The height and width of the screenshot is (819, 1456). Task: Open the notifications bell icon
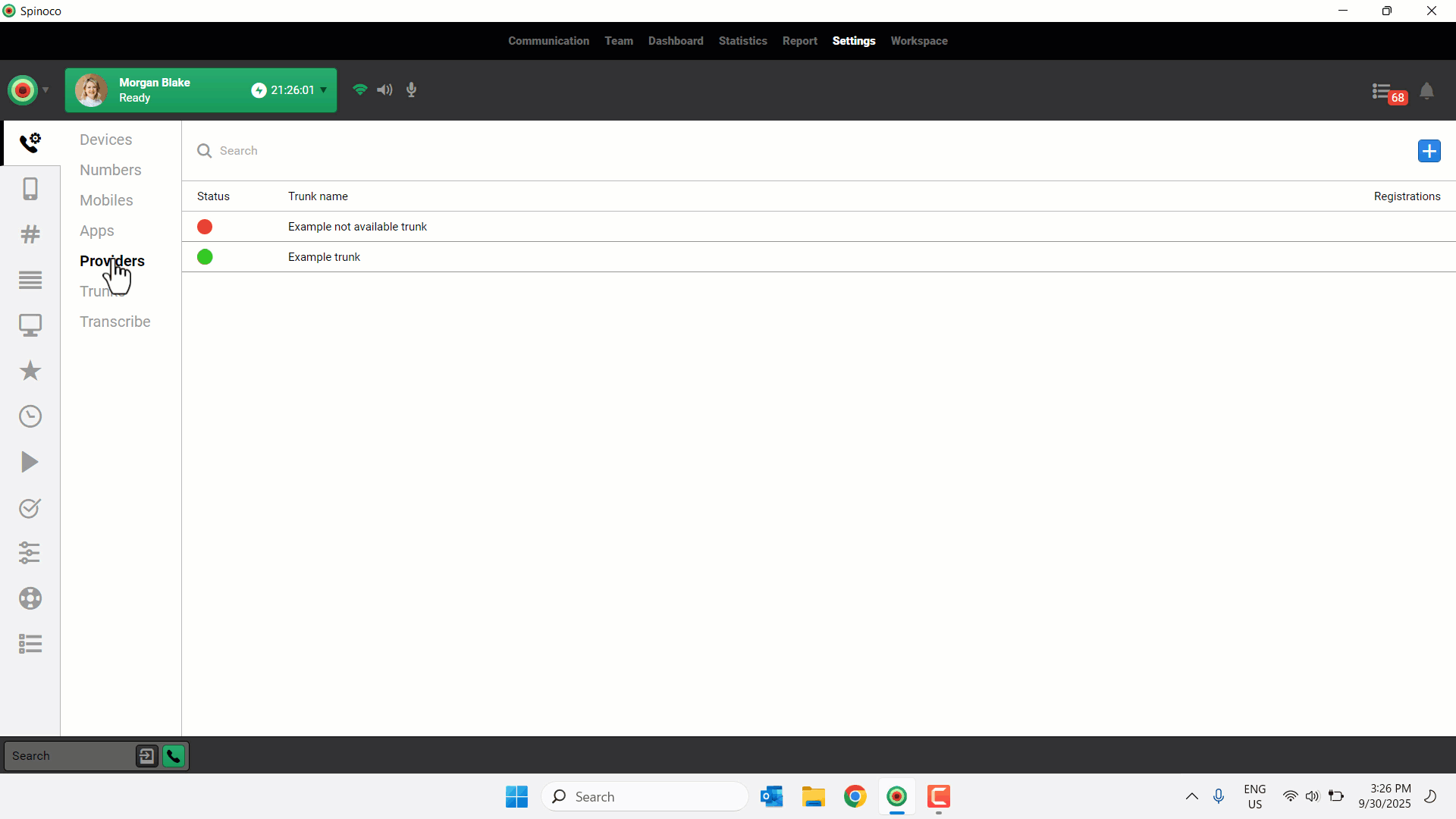point(1426,91)
